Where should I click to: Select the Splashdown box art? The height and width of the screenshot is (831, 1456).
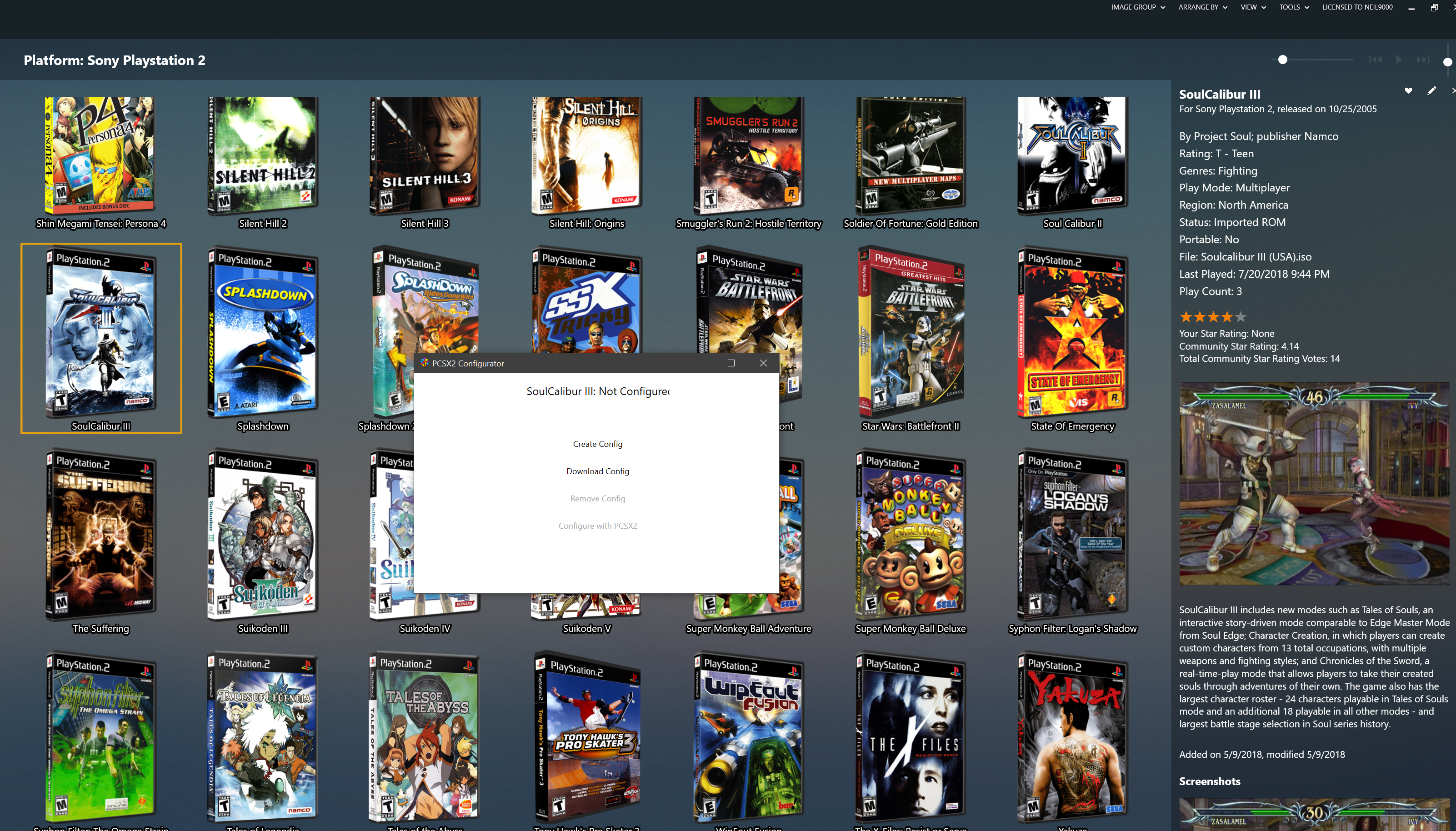[x=262, y=333]
